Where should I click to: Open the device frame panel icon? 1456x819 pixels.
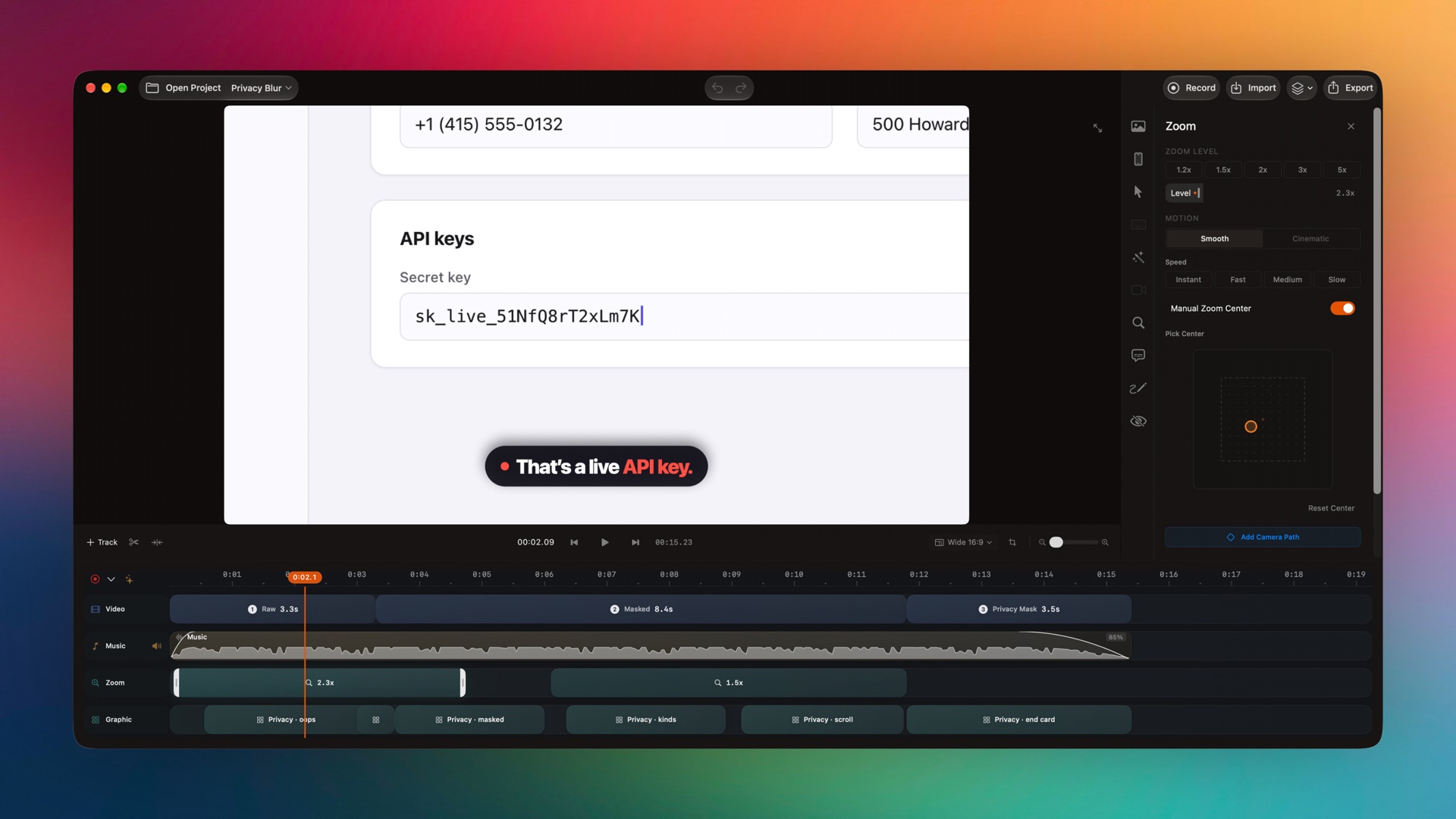[1138, 159]
